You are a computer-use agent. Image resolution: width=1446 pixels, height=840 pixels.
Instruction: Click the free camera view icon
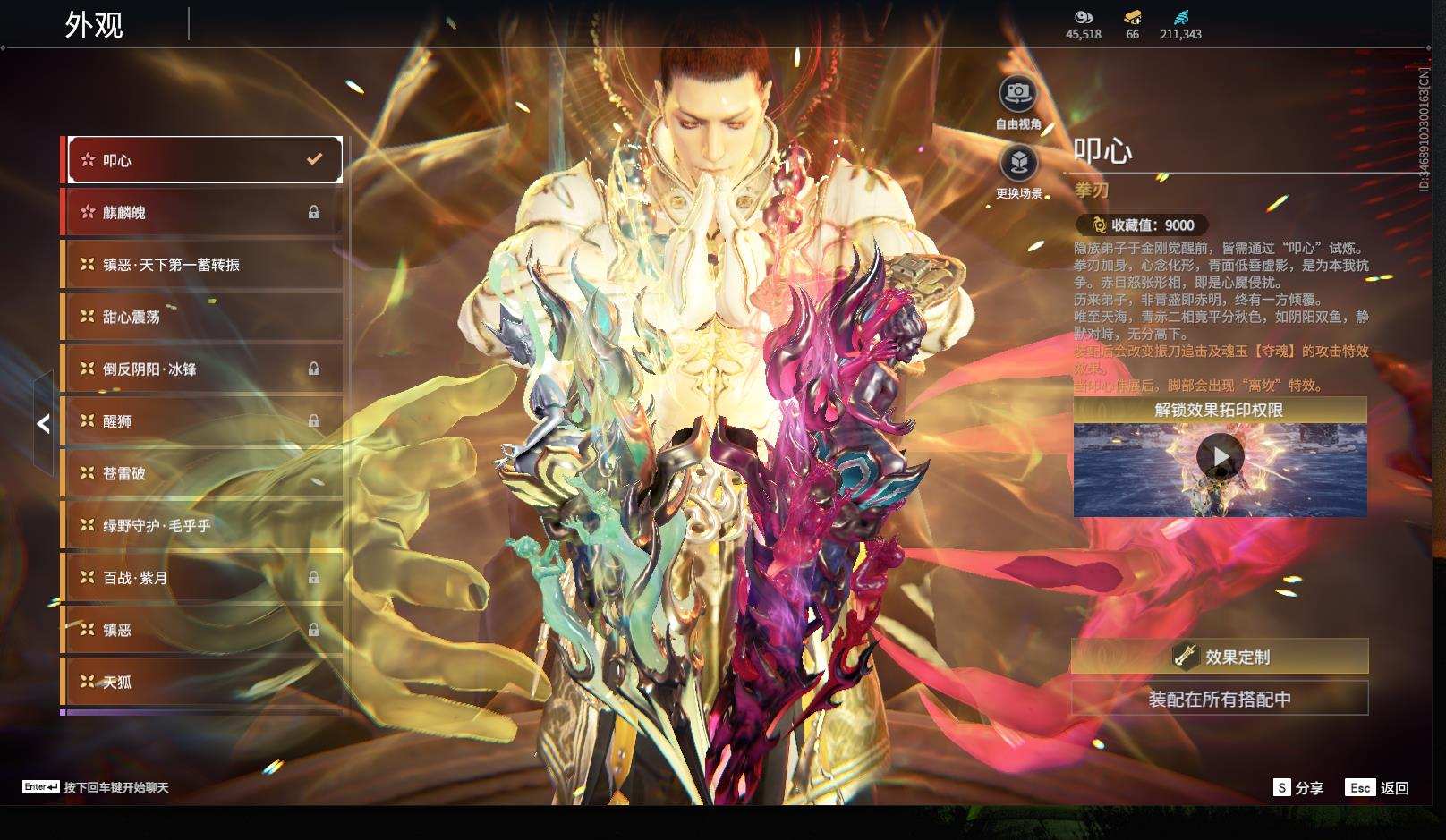[x=1017, y=94]
